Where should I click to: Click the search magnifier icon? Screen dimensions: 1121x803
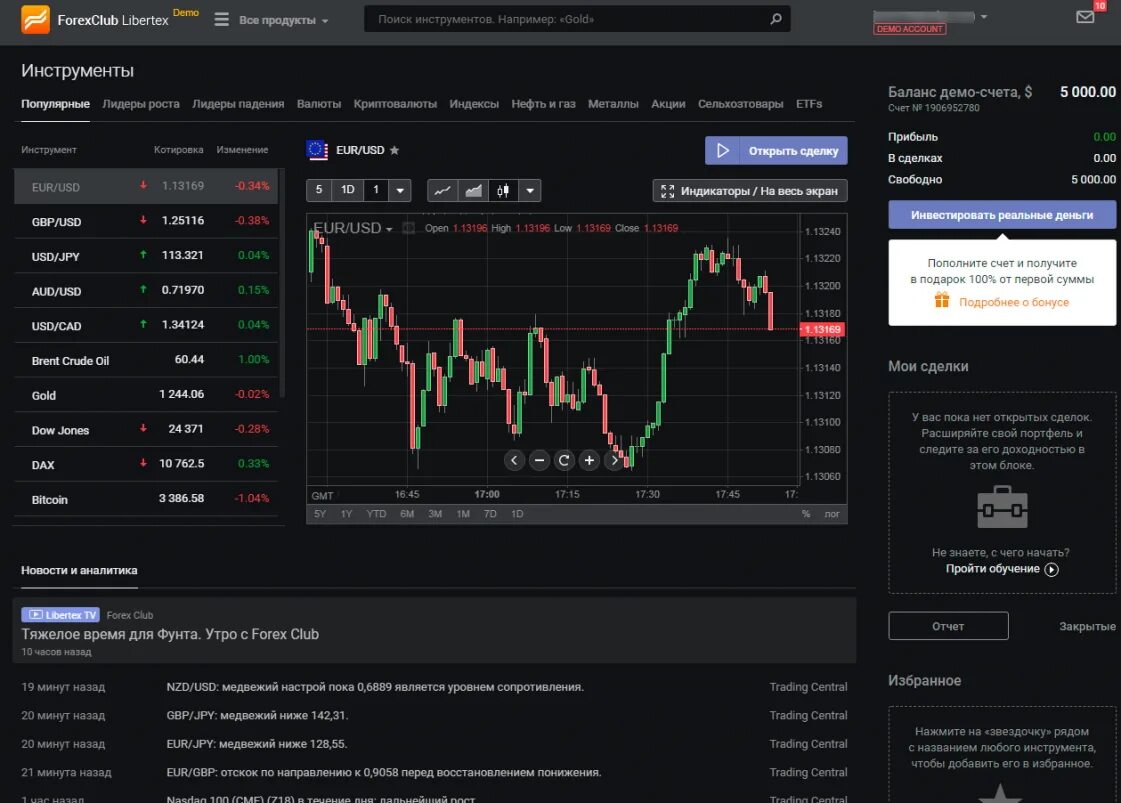776,19
